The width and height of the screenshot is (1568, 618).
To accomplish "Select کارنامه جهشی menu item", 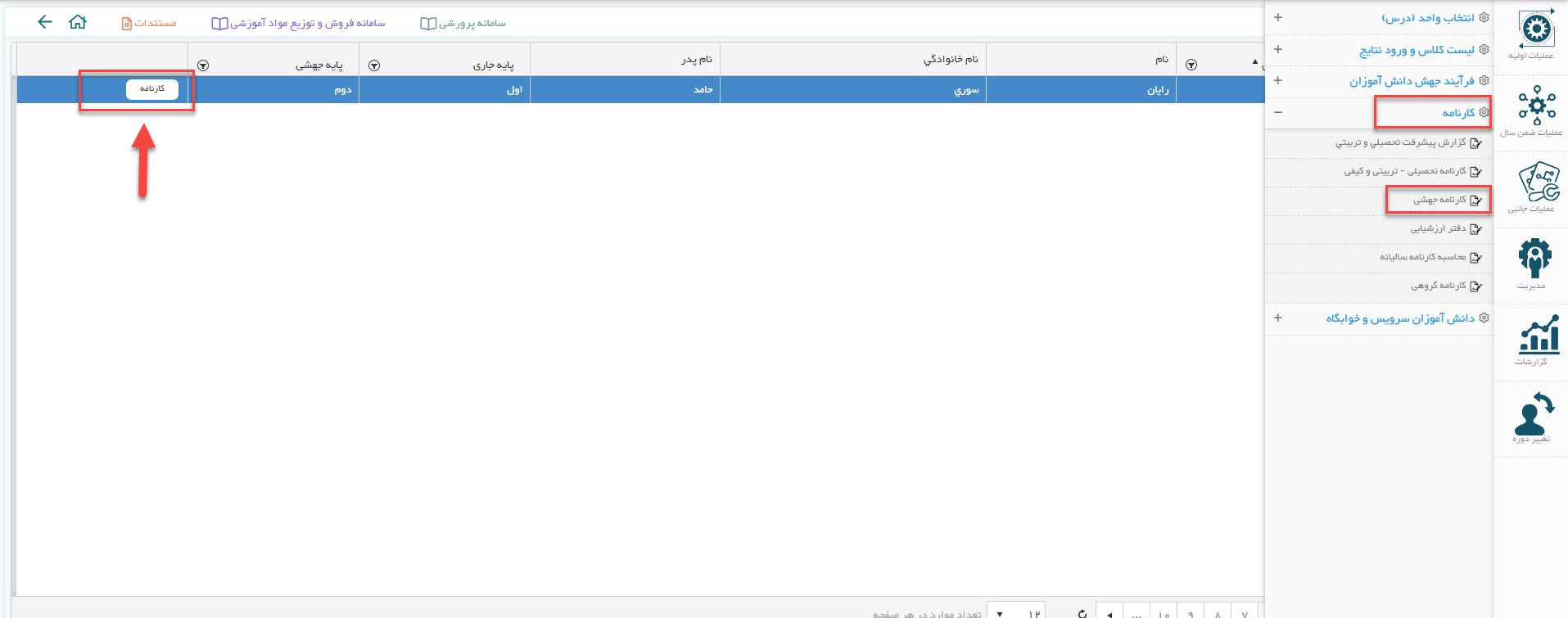I will tap(1439, 200).
